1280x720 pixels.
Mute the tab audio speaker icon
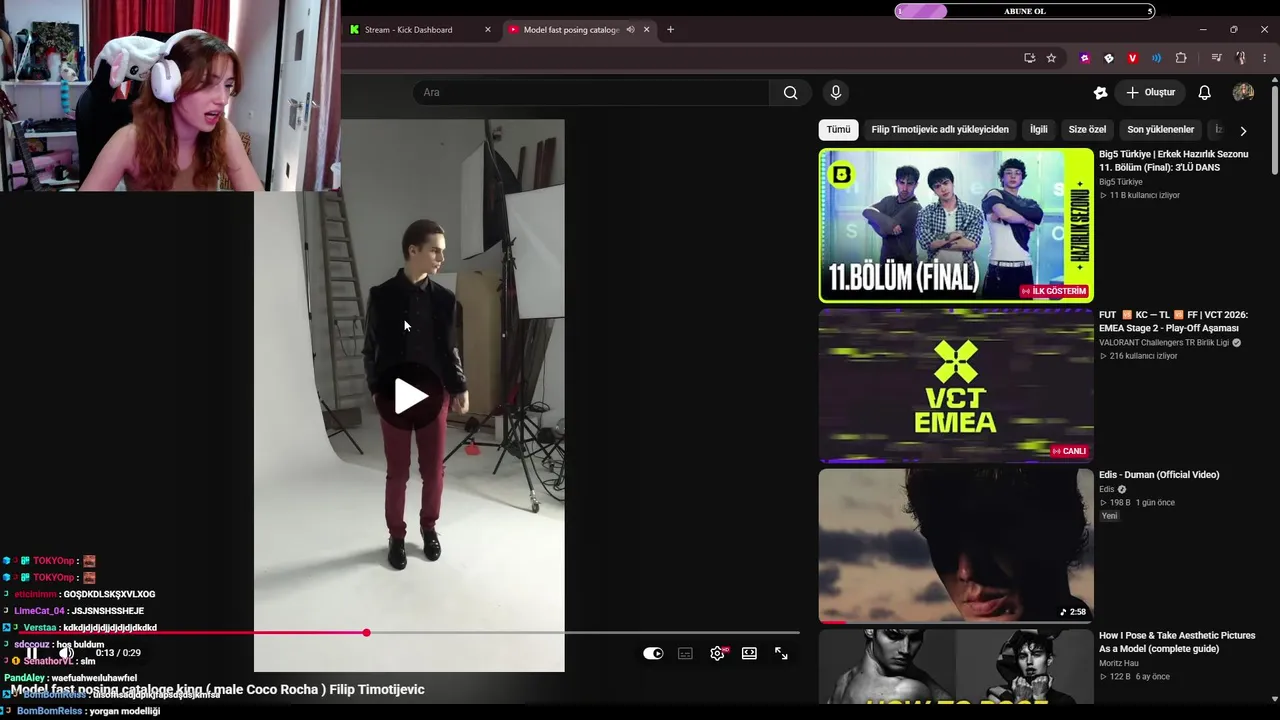click(x=630, y=30)
